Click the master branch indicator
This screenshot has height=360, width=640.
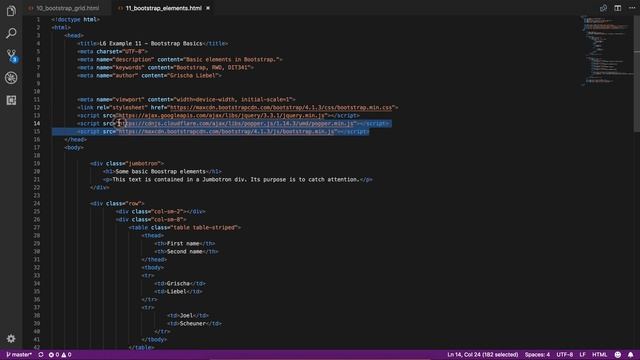coord(19,355)
